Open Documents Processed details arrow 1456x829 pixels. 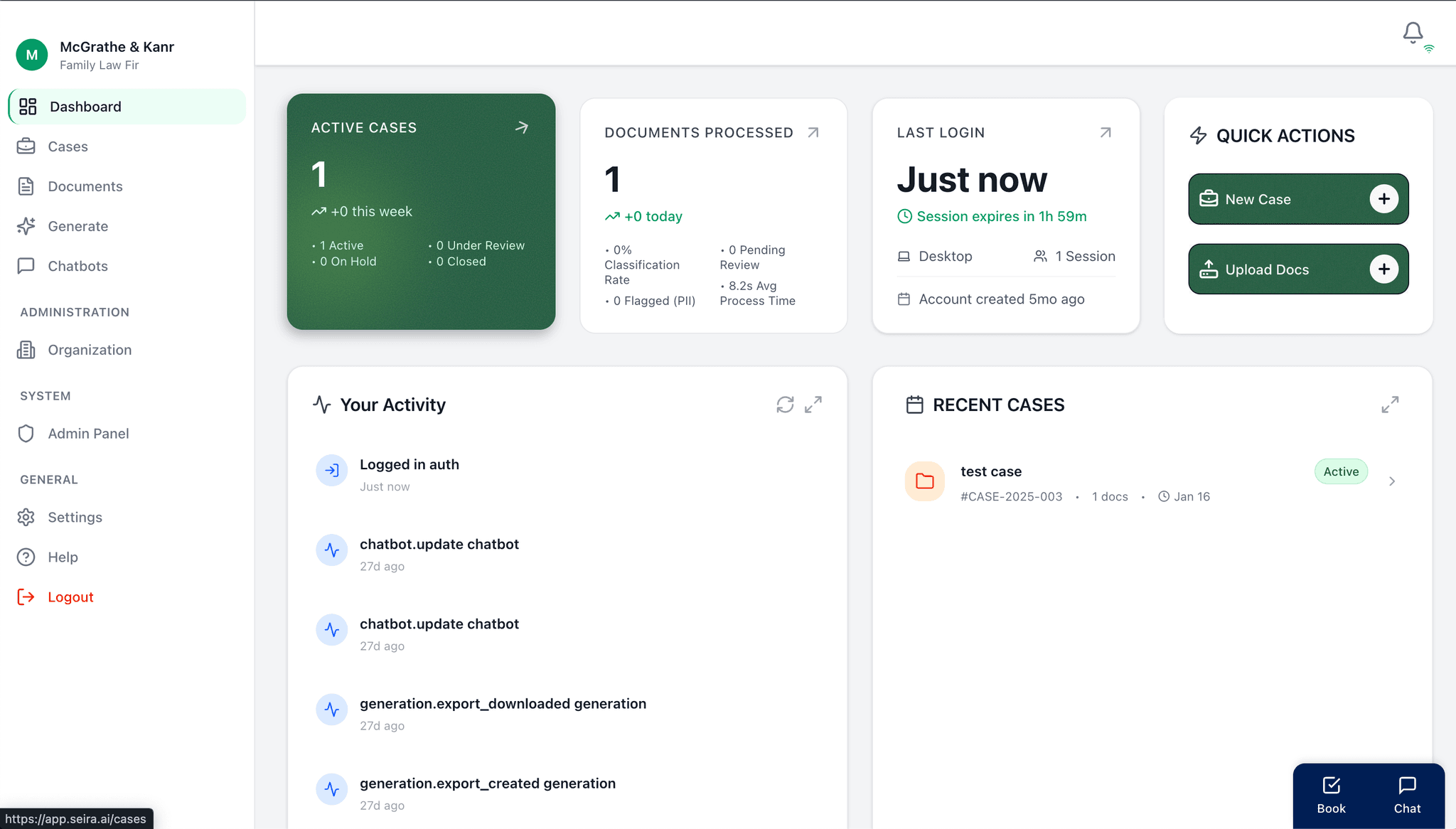(813, 133)
